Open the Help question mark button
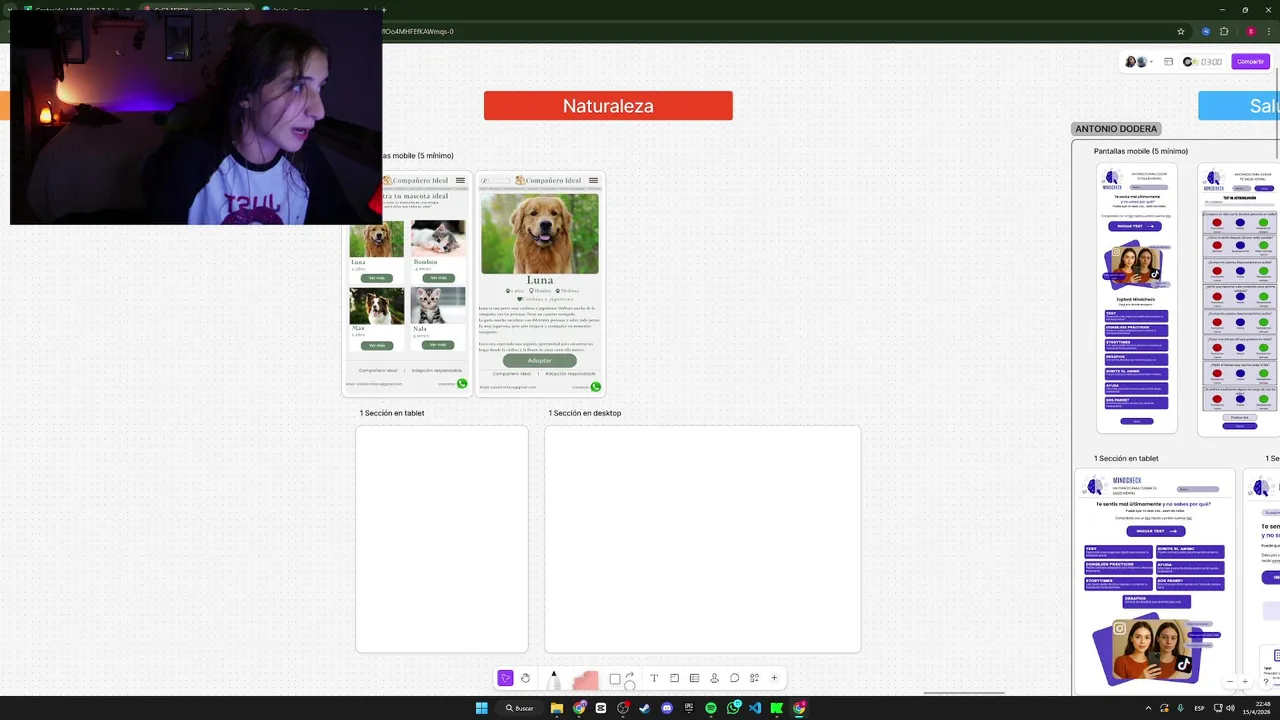 pyautogui.click(x=1265, y=682)
